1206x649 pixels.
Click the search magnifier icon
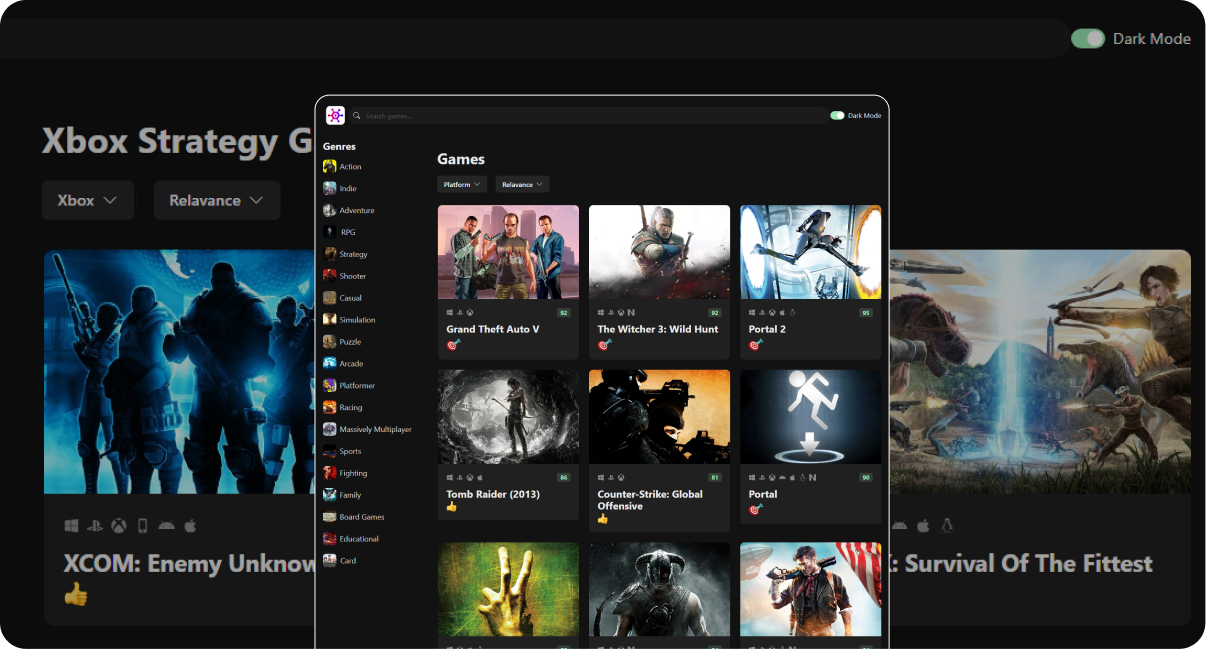pos(357,116)
